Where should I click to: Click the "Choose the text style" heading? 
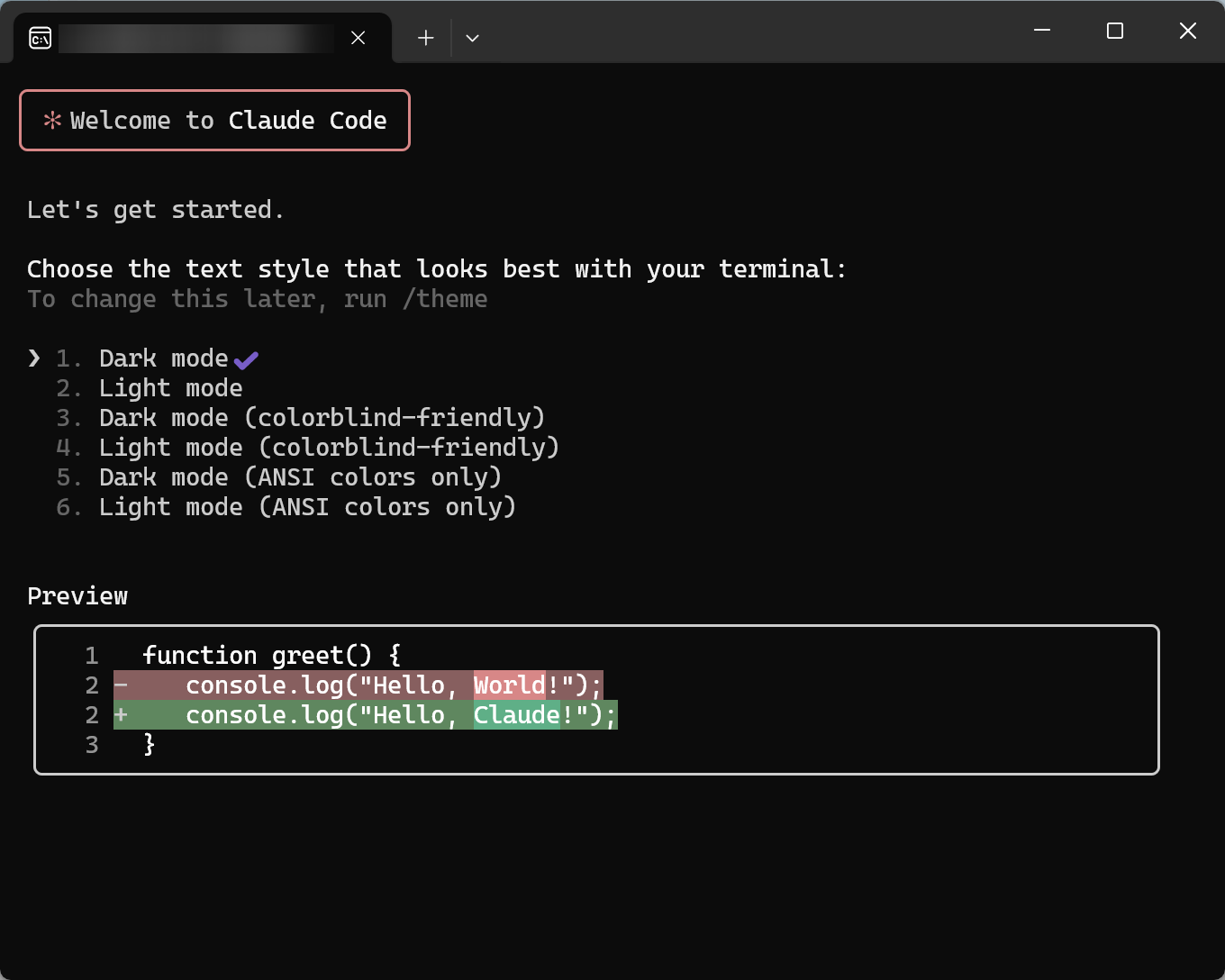coord(437,269)
